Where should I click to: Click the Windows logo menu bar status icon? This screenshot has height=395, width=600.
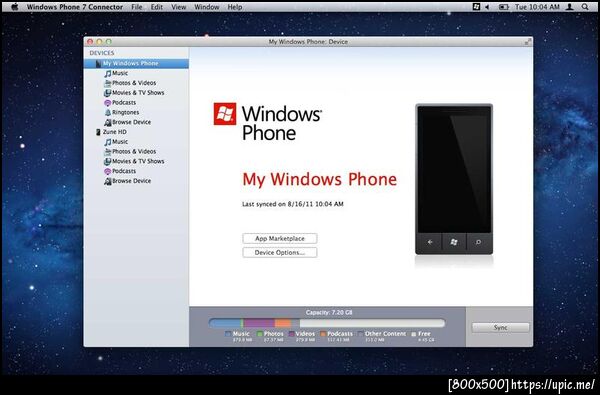(476, 7)
